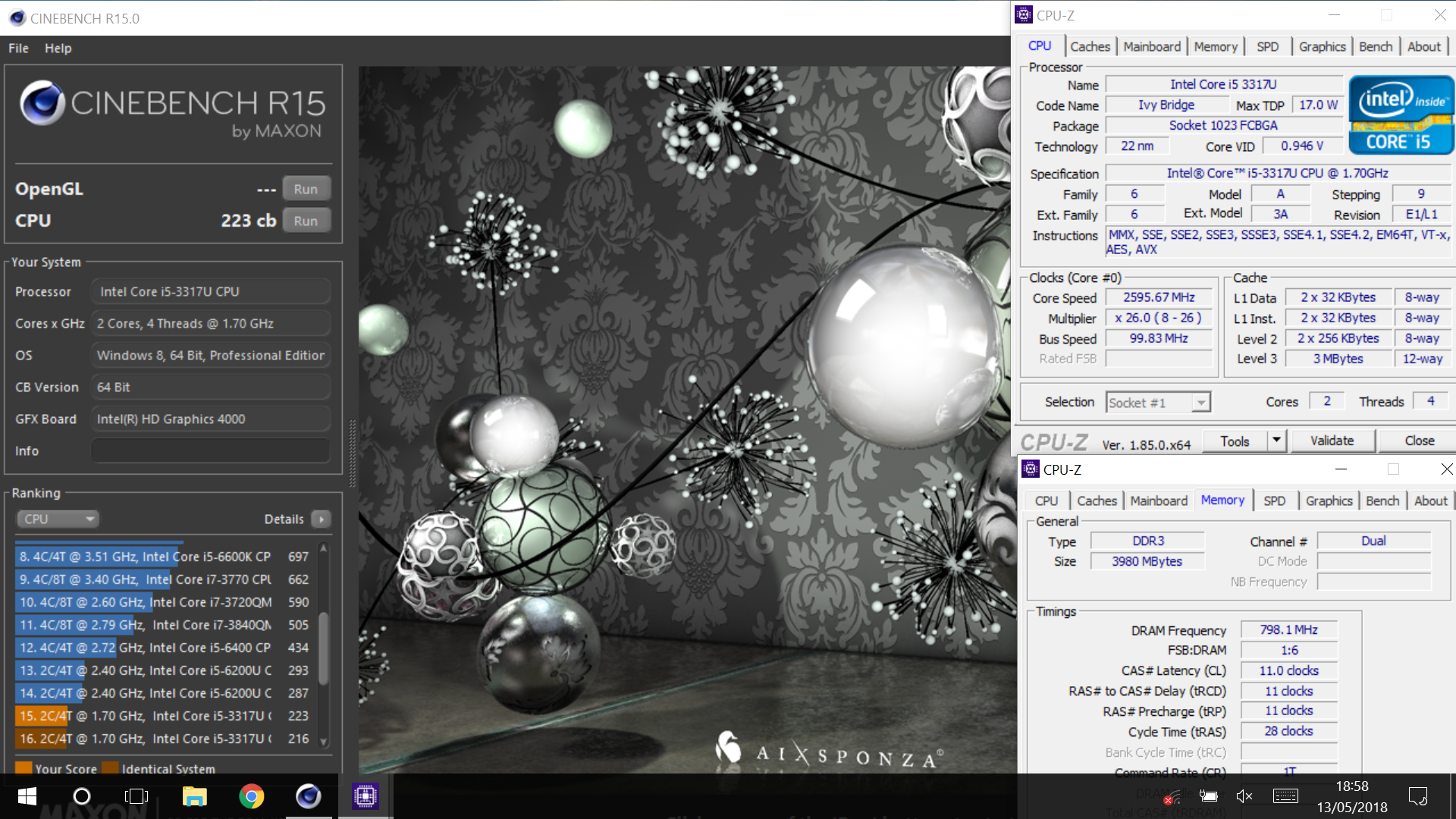Select ranking entry Core i7-3720QM score 590
Image resolution: width=1456 pixels, height=819 pixels.
(x=165, y=602)
